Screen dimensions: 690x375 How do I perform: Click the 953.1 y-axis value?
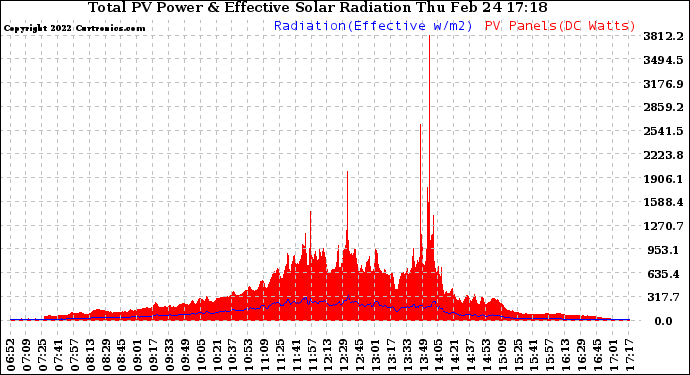[x=663, y=250]
